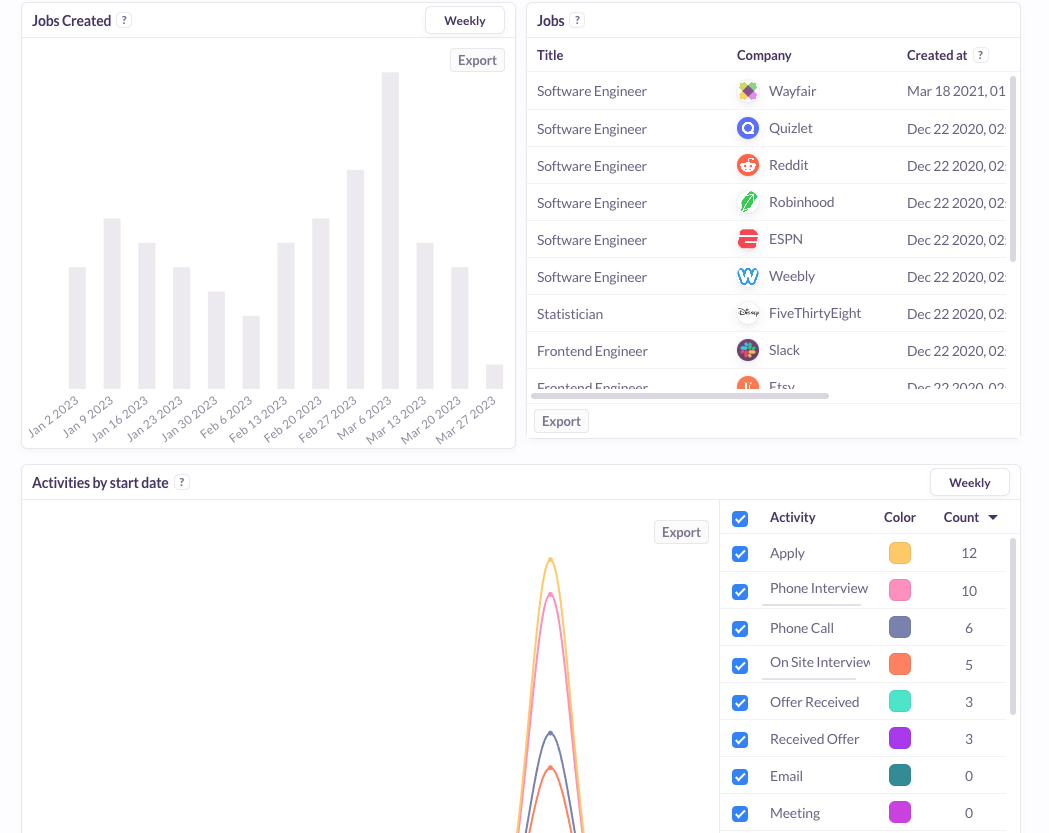This screenshot has height=833, width=1049.
Task: Click the Apply yellow color swatch
Action: 900,553
